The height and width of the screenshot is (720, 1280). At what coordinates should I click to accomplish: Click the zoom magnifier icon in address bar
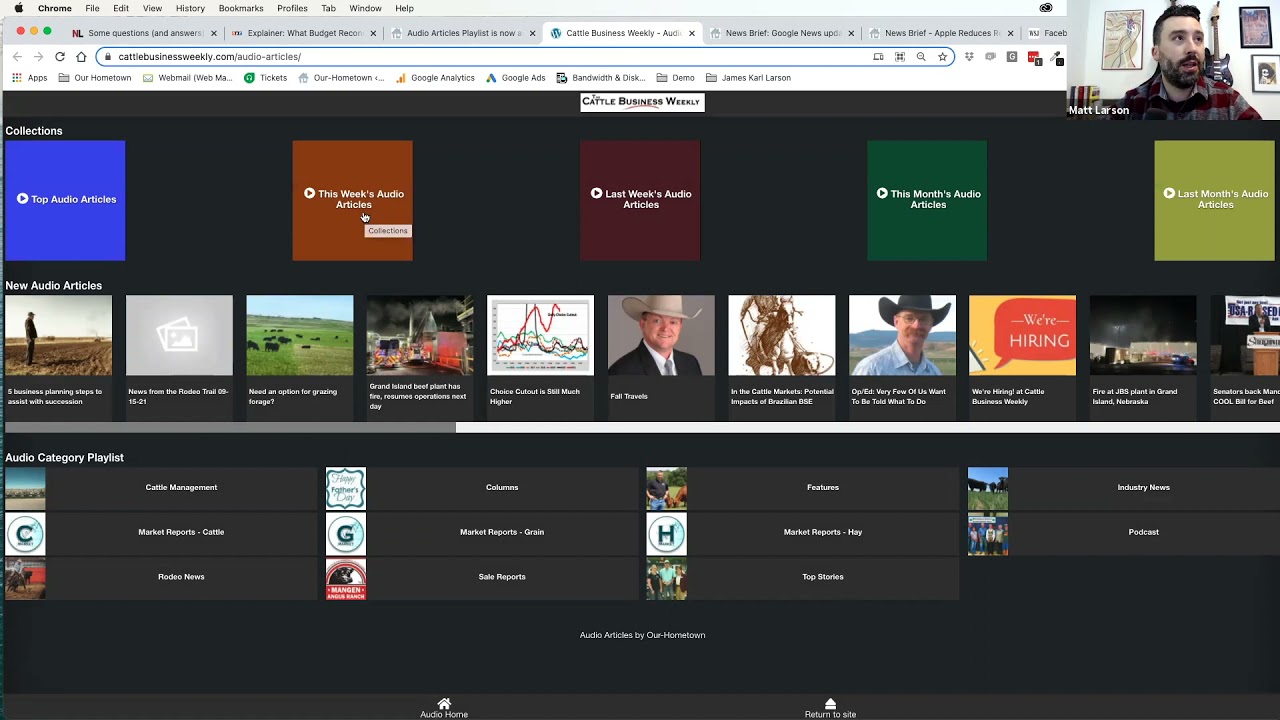click(921, 57)
